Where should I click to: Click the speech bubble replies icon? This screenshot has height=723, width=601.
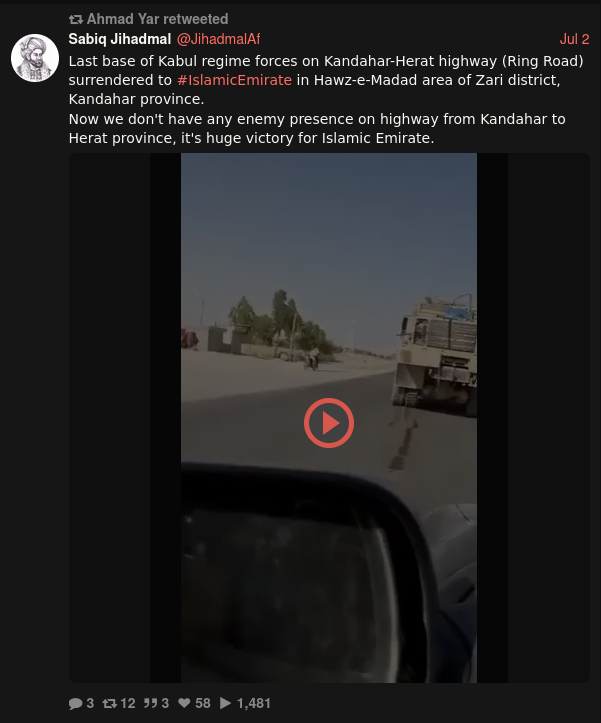75,703
